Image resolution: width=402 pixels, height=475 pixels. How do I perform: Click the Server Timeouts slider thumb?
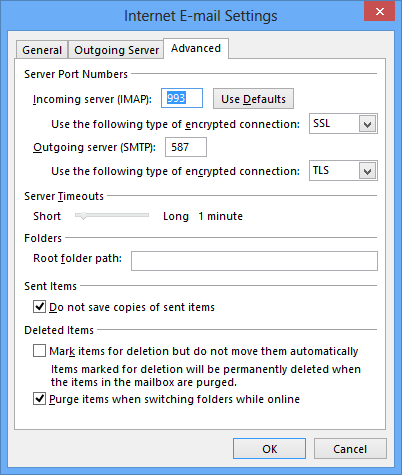pyautogui.click(x=83, y=216)
